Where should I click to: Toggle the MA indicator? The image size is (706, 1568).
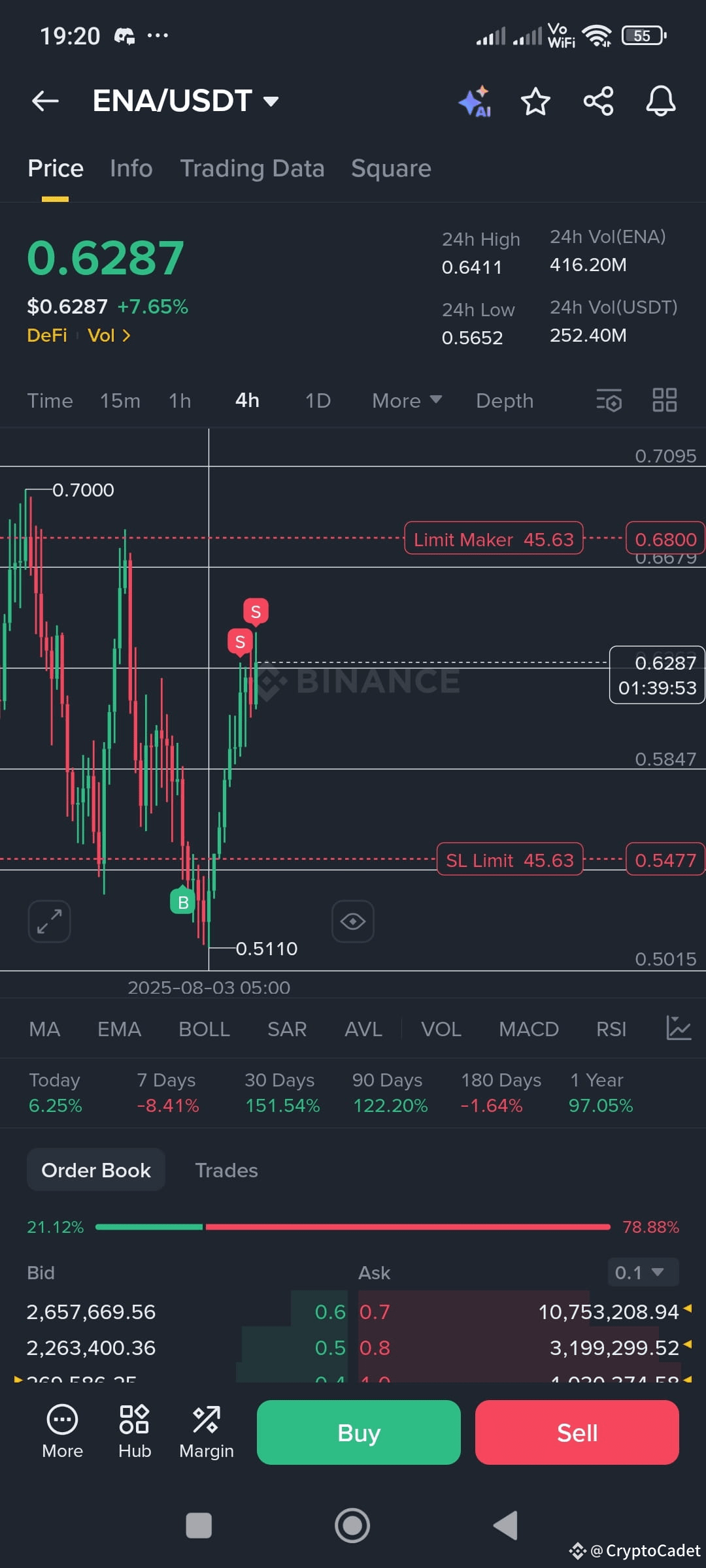44,1029
